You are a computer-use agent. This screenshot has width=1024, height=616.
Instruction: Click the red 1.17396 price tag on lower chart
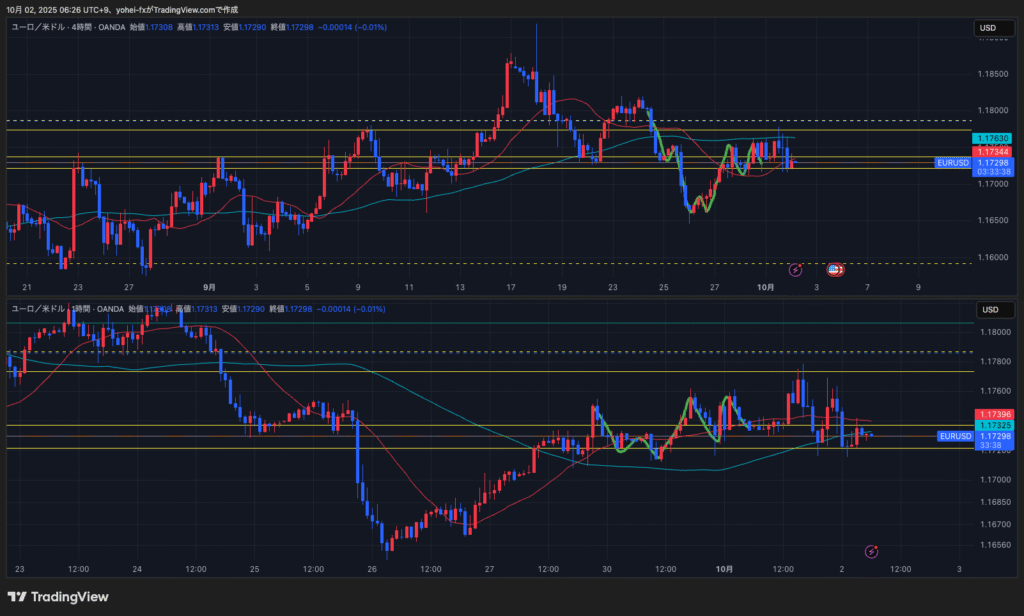993,414
